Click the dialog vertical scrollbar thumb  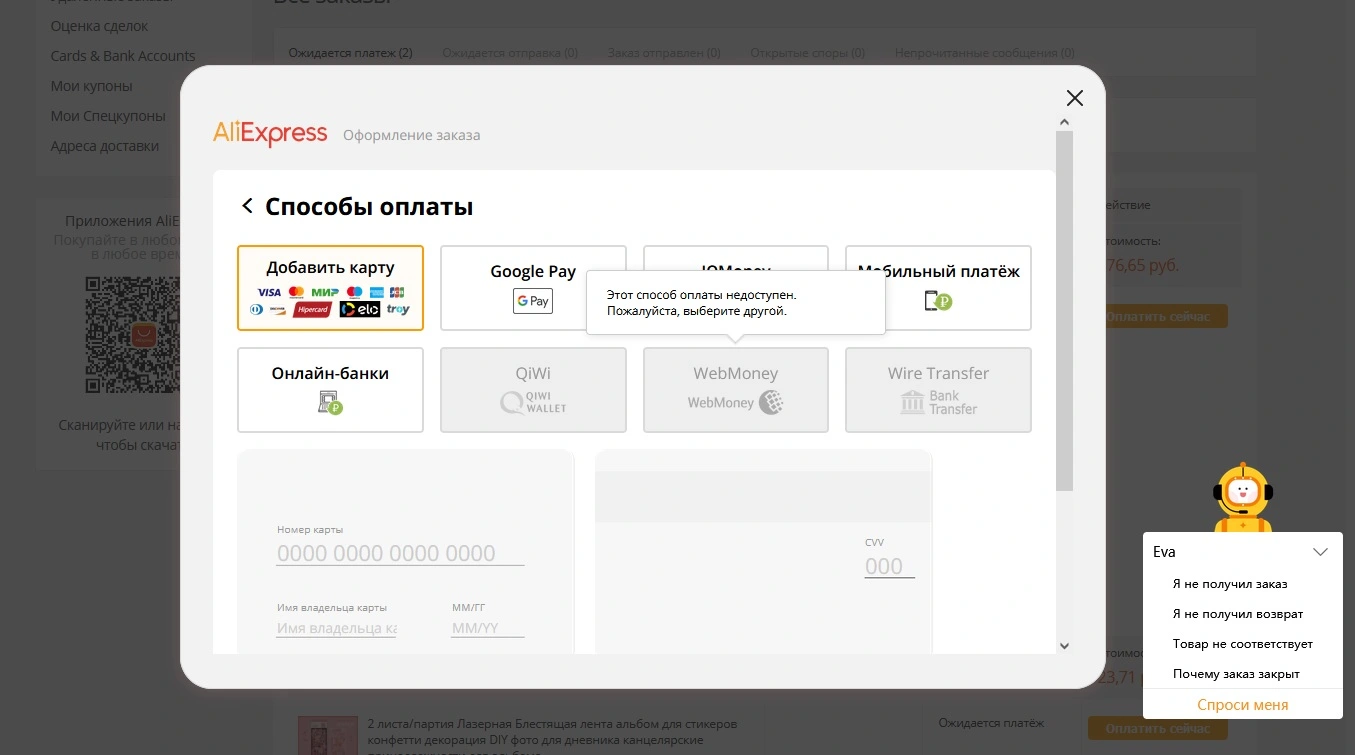[x=1064, y=310]
